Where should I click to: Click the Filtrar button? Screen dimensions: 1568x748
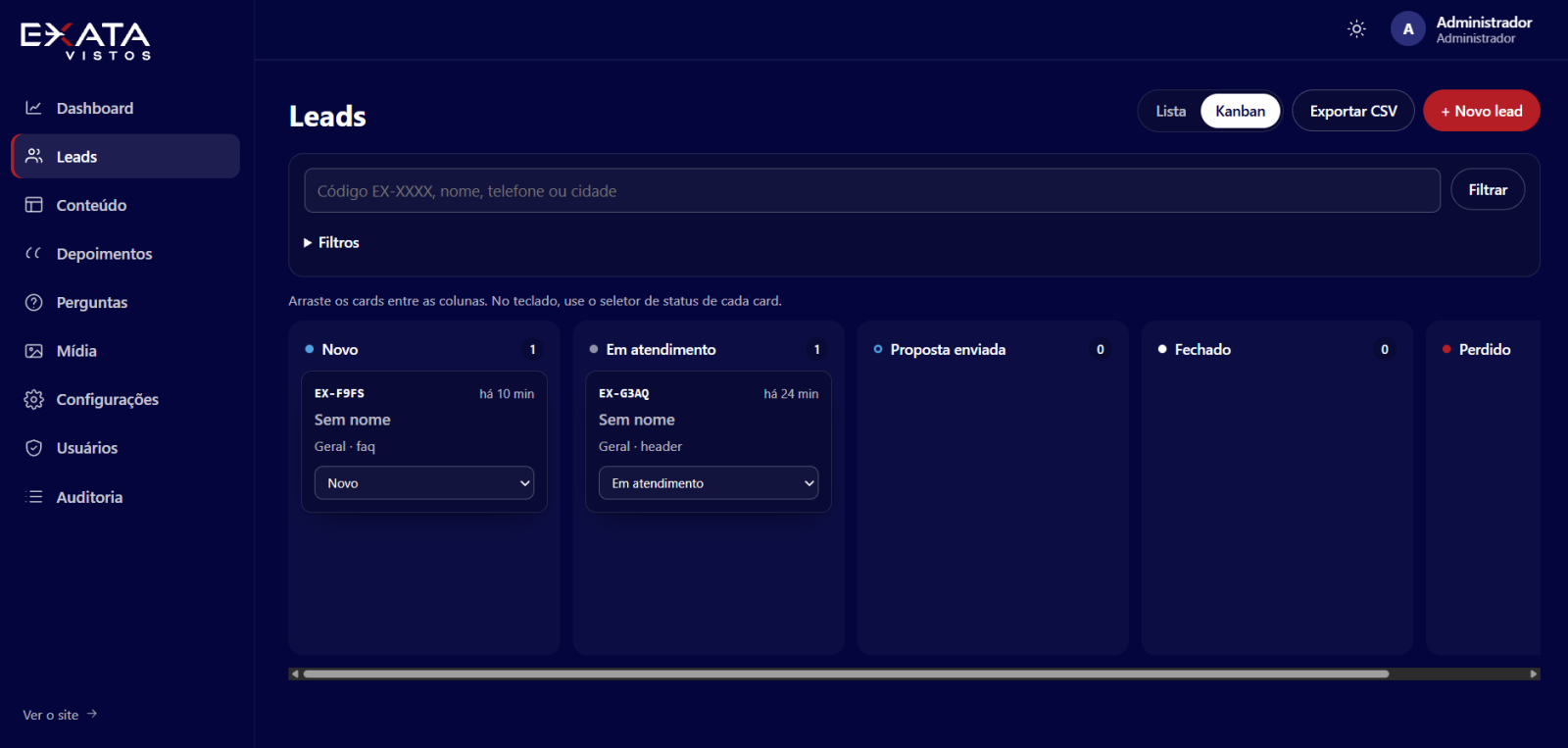[x=1488, y=189]
